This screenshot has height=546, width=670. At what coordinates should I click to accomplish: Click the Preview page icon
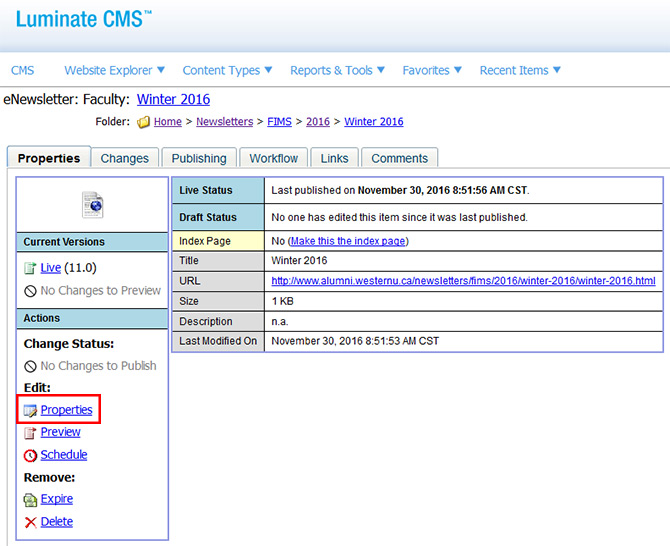coord(30,432)
